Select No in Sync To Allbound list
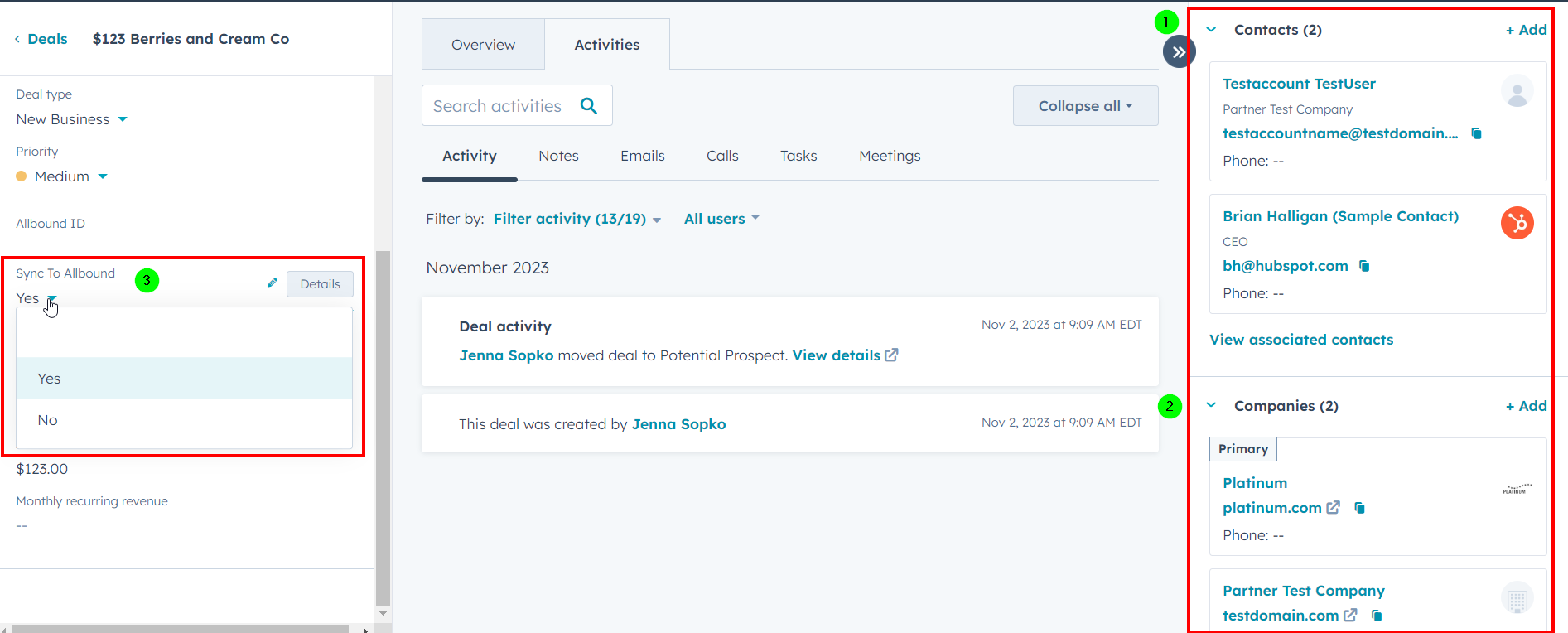The height and width of the screenshot is (633, 1568). tap(184, 420)
